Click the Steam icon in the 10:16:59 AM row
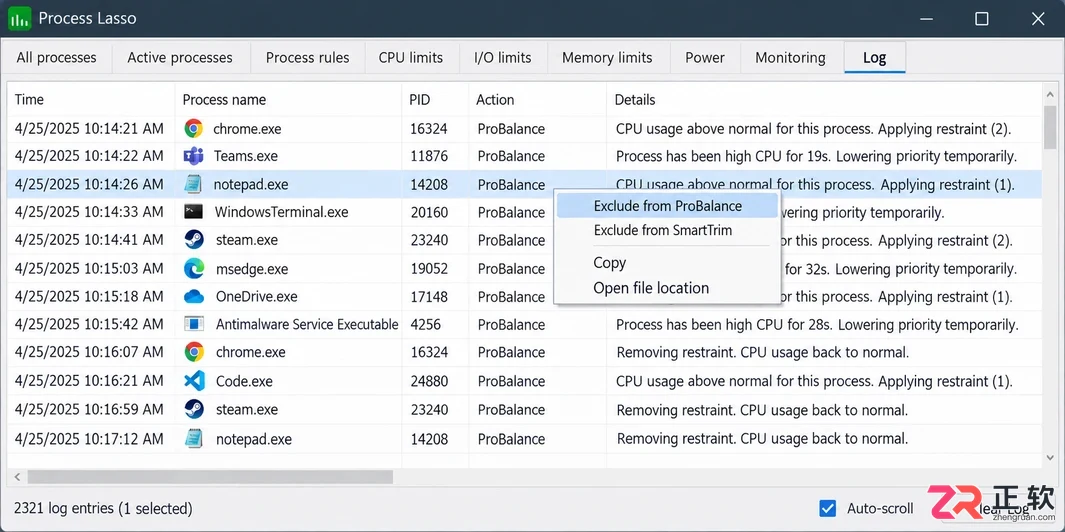Viewport: 1065px width, 532px height. [x=194, y=409]
